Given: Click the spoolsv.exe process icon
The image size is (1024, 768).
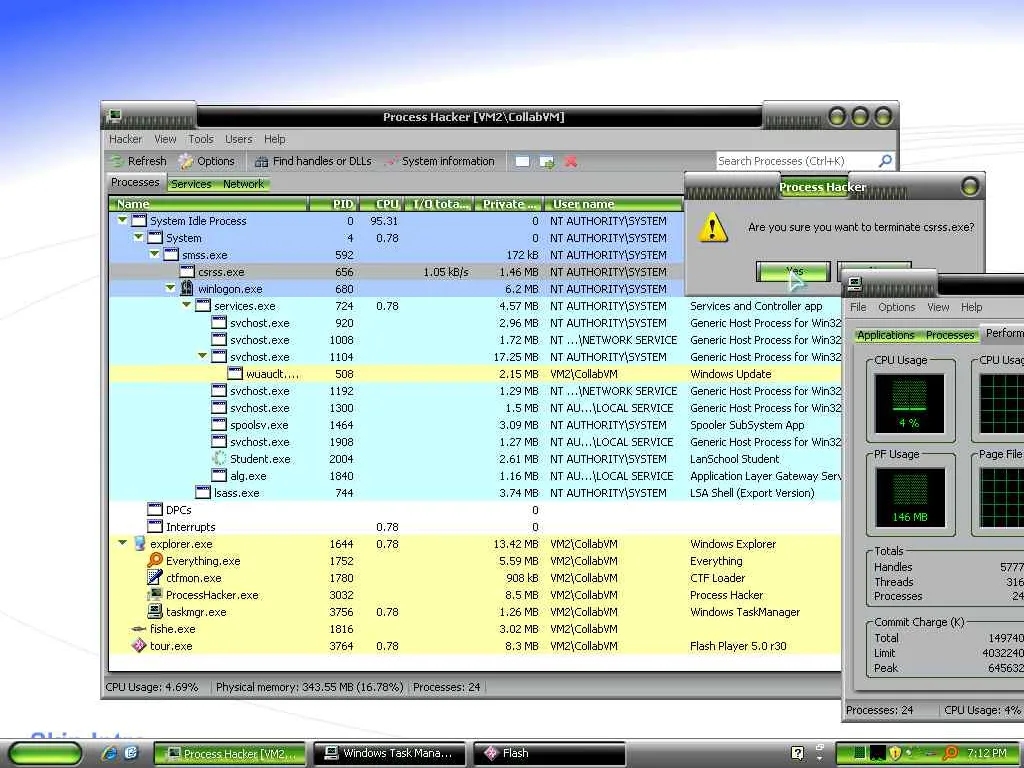Looking at the screenshot, I should (219, 424).
